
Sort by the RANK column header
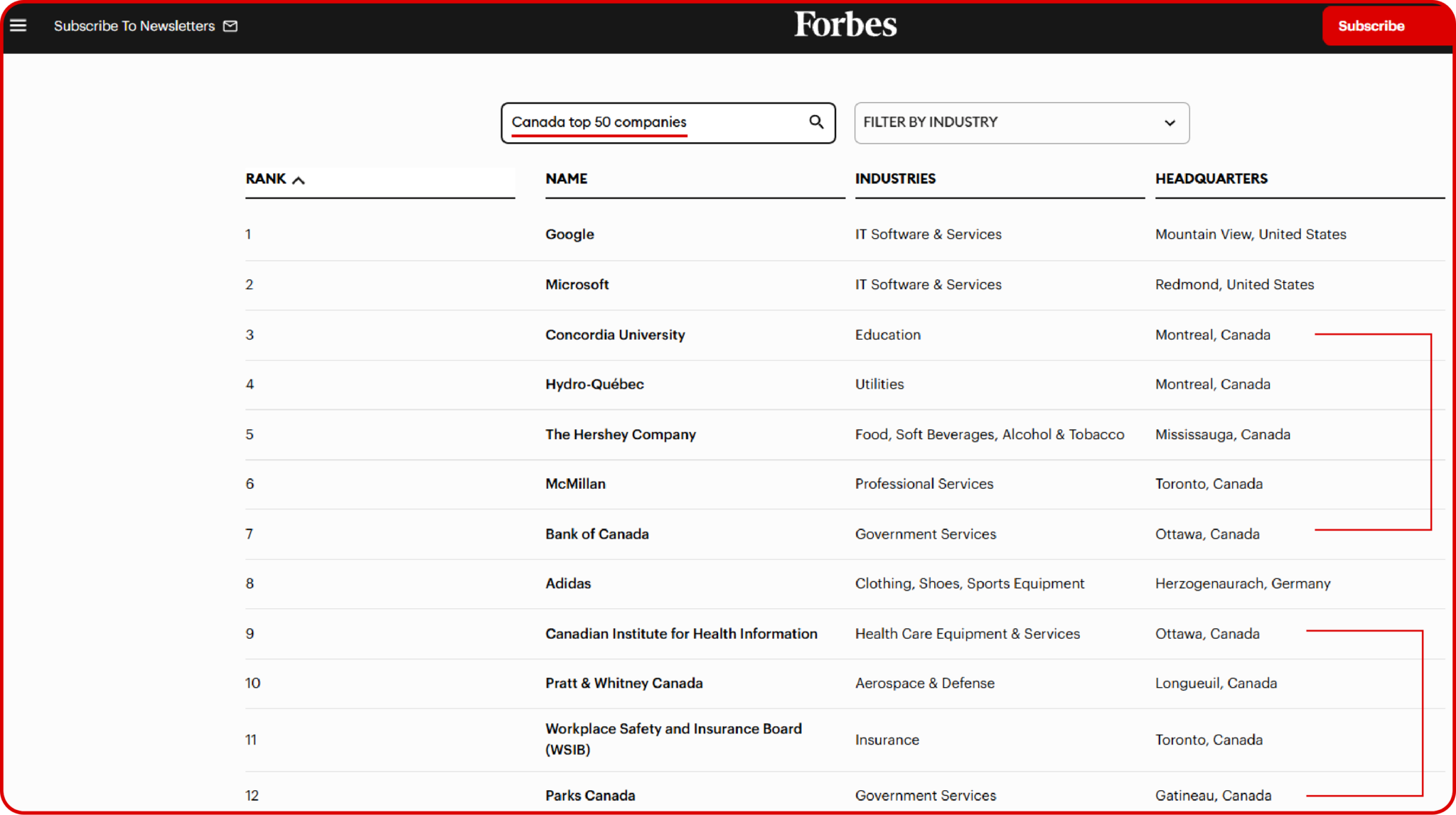(266, 179)
